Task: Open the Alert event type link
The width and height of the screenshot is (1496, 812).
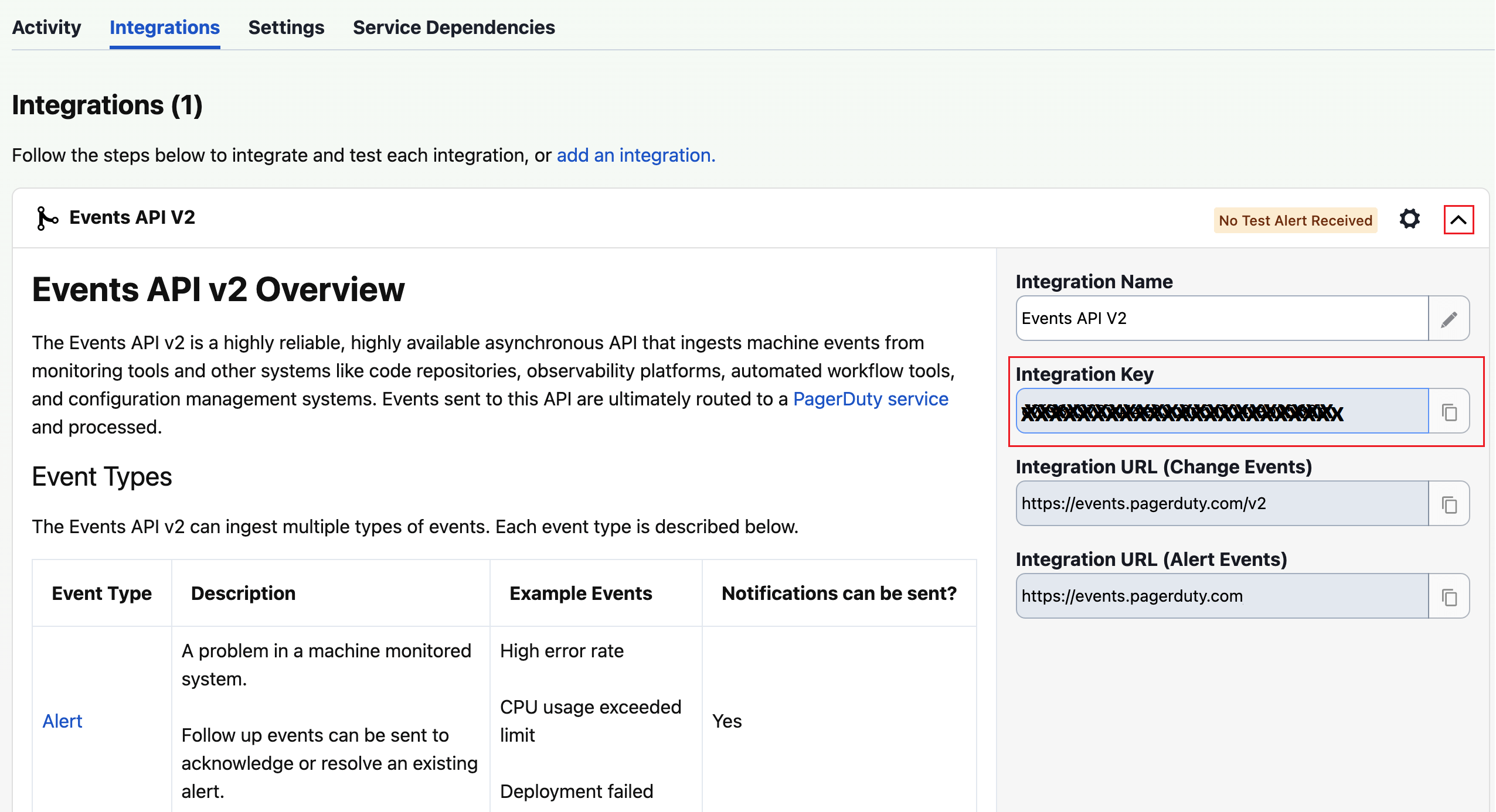Action: coord(62,721)
